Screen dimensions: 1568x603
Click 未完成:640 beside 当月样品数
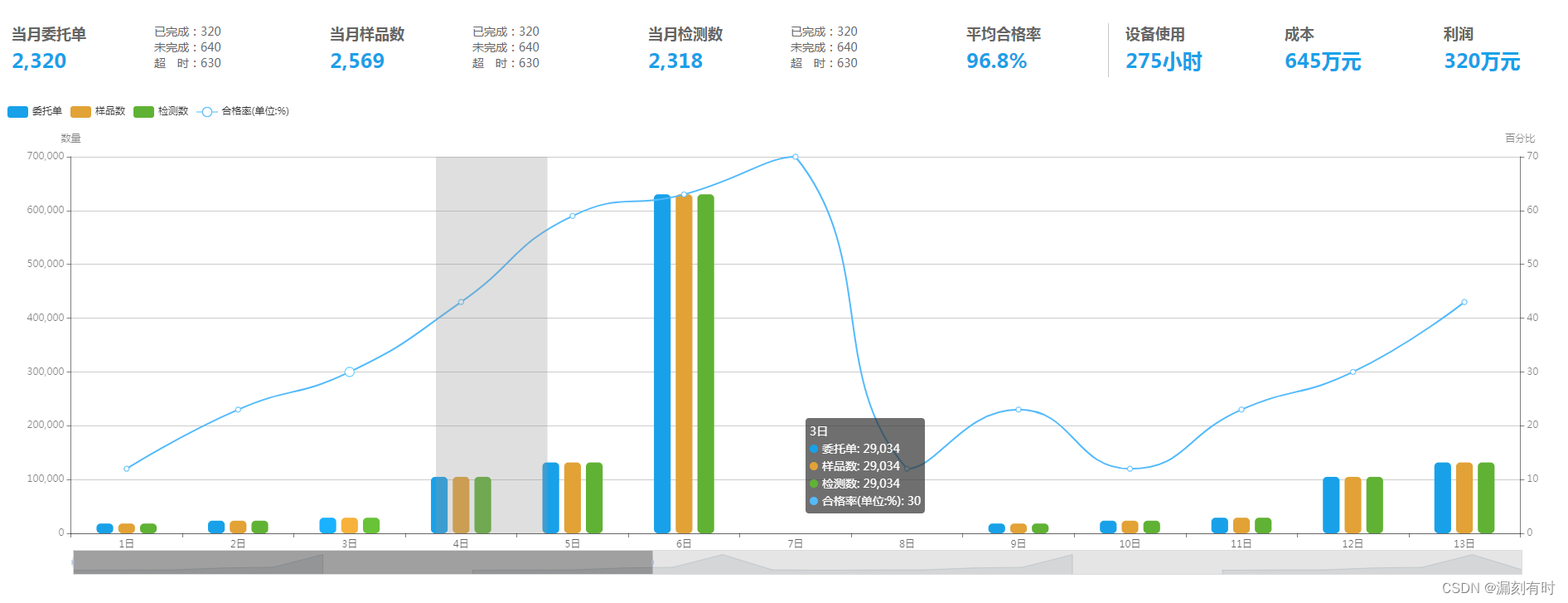click(x=506, y=47)
